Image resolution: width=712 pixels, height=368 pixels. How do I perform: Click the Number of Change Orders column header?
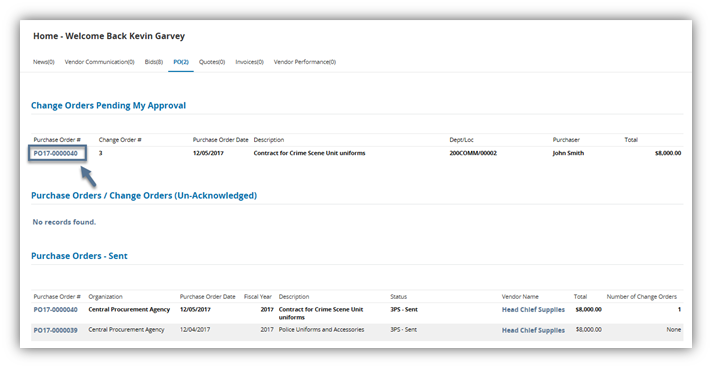642,297
